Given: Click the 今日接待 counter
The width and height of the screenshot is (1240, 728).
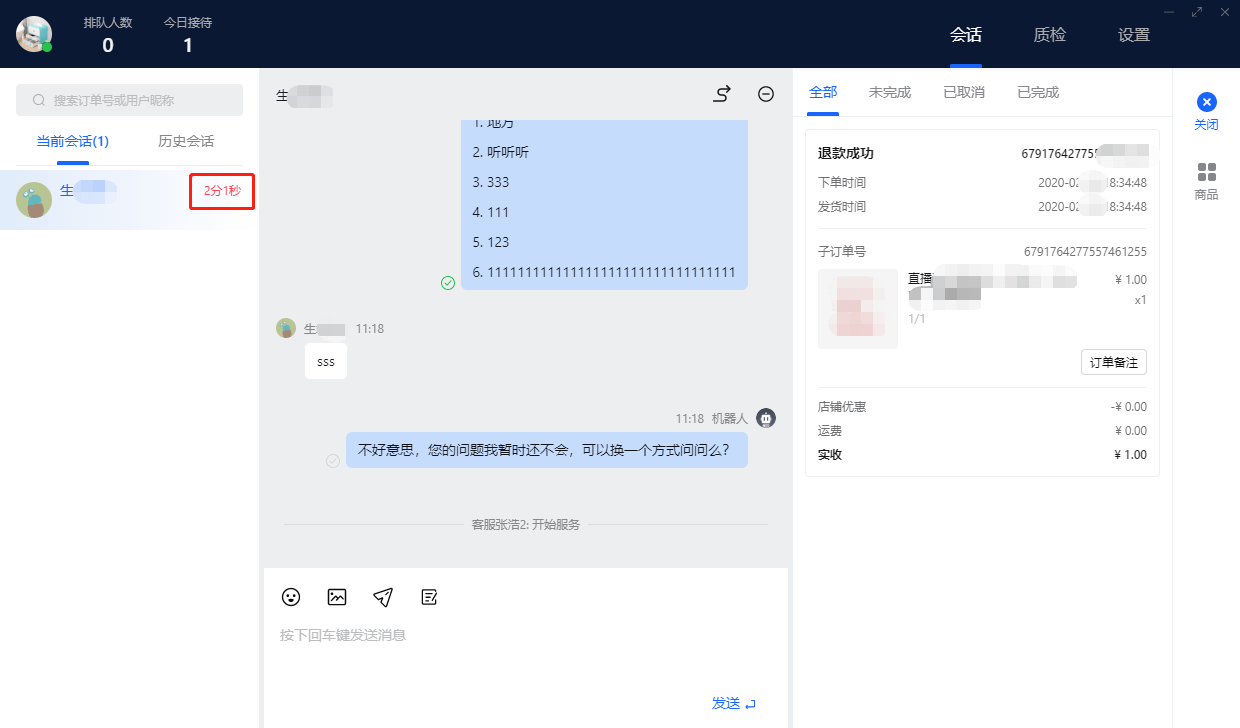Looking at the screenshot, I should (188, 35).
